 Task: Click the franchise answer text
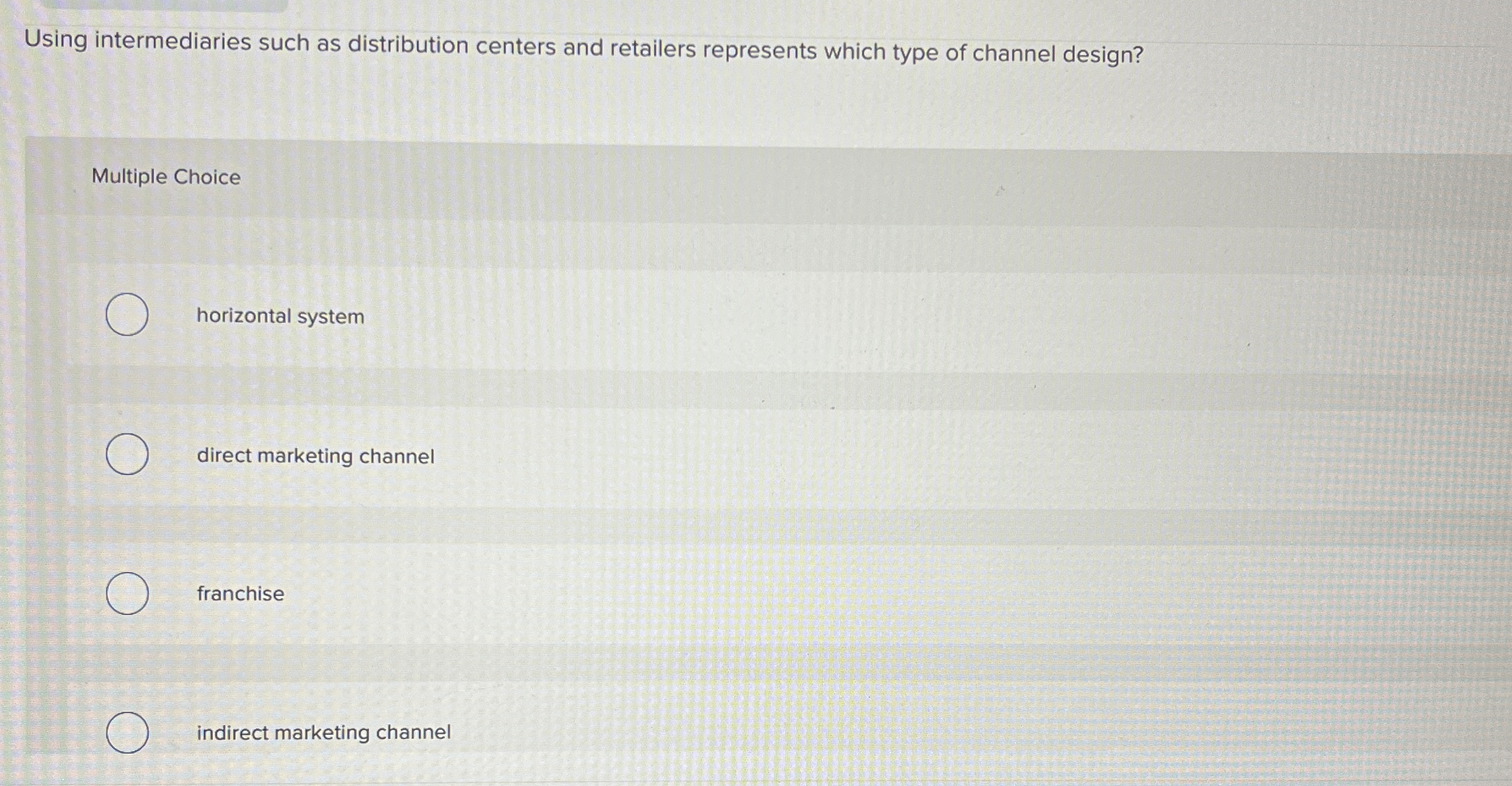pos(240,593)
